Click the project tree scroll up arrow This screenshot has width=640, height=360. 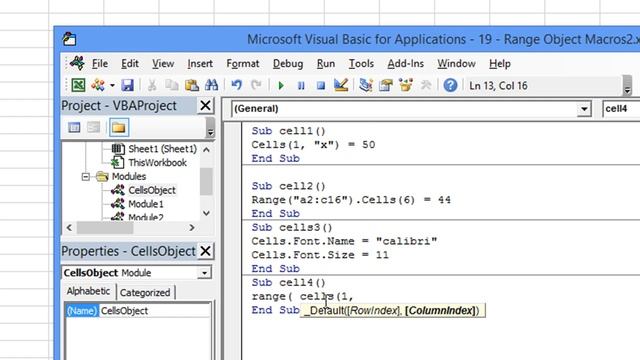[207, 150]
